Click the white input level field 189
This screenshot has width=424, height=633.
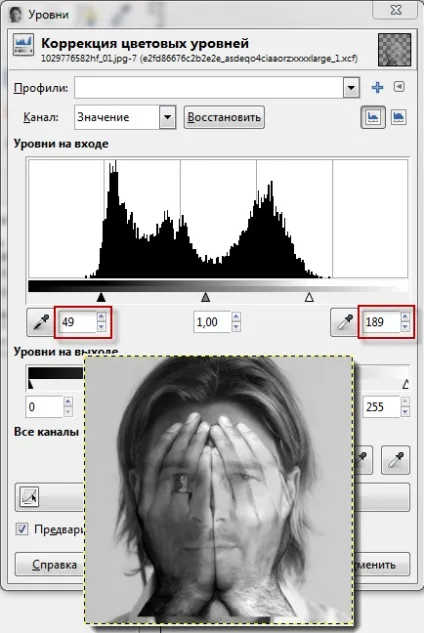point(382,322)
